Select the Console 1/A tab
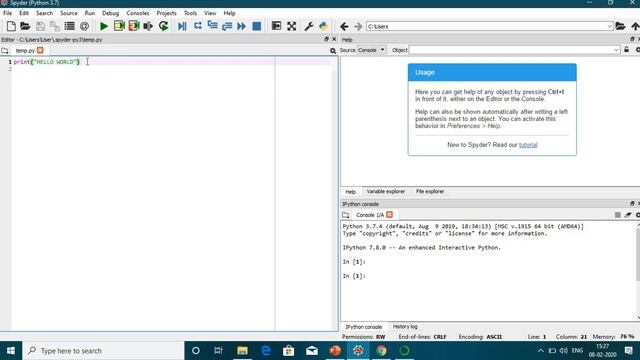640x360 pixels. pyautogui.click(x=370, y=215)
